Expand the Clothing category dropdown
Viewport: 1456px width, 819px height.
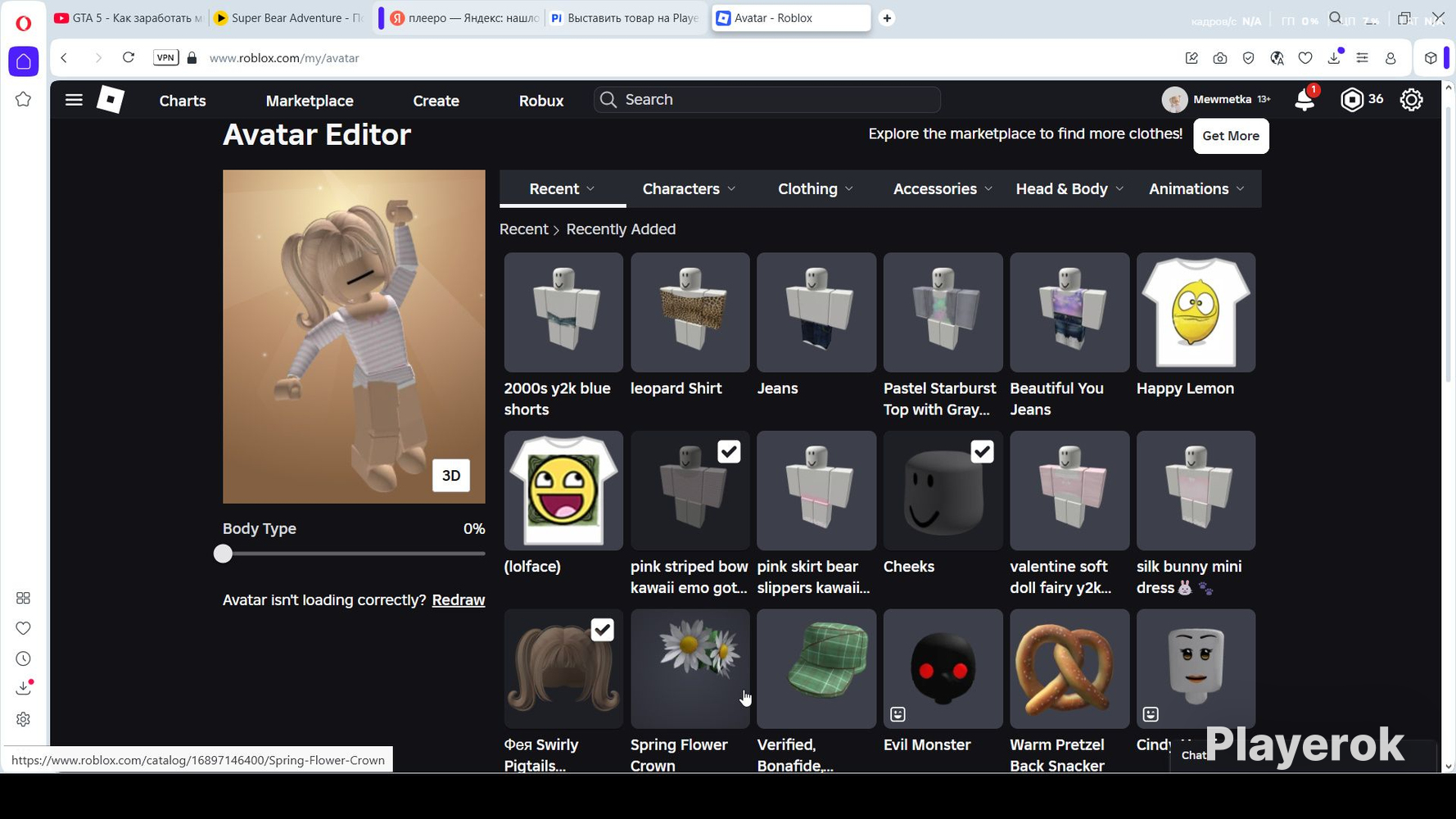click(816, 189)
